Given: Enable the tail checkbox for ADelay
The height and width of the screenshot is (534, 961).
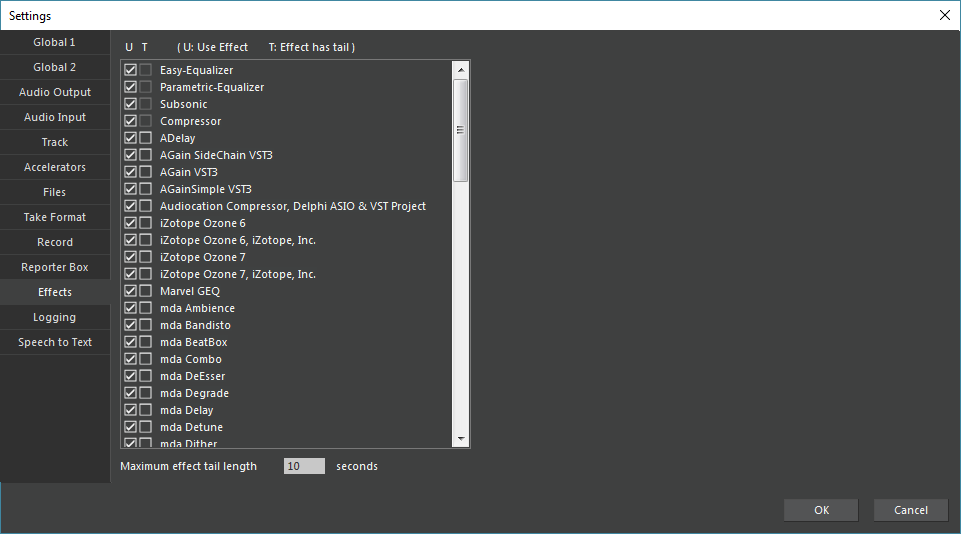Looking at the screenshot, I should [x=146, y=138].
